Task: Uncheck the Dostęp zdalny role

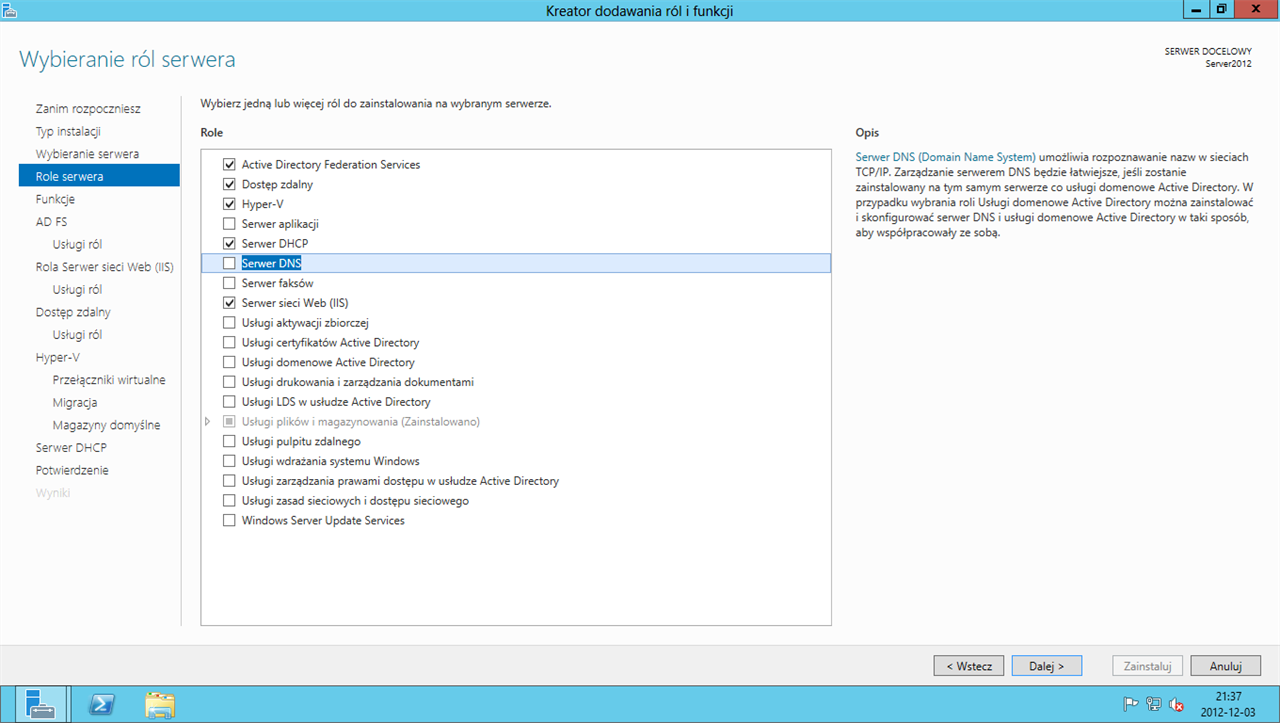Action: click(229, 184)
